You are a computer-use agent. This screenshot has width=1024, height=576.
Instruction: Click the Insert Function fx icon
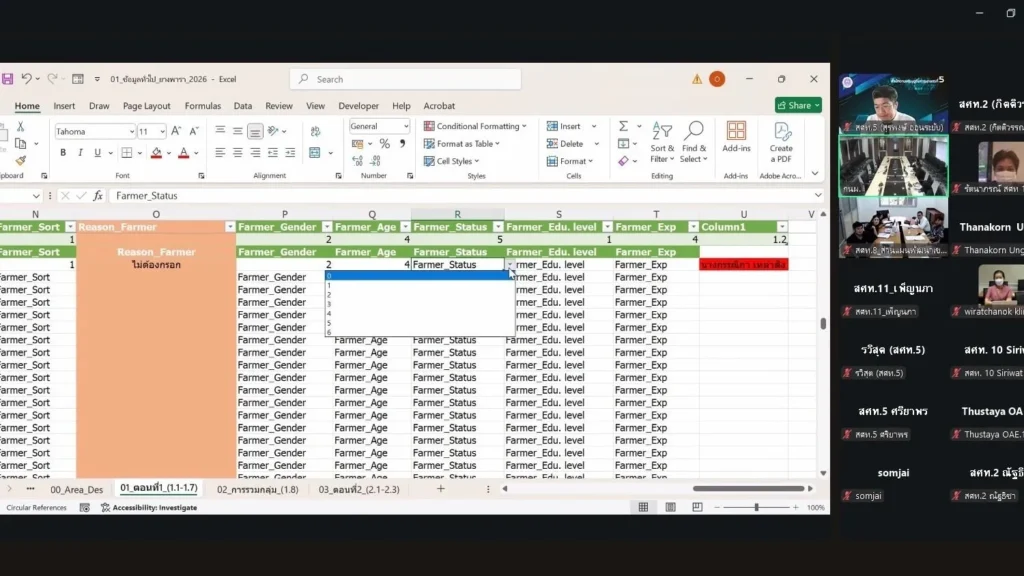point(98,196)
